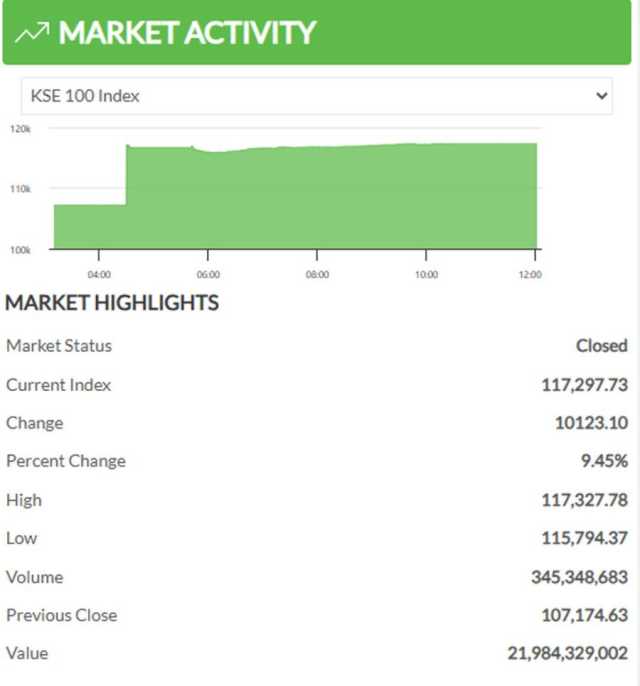Click the MARKET ACTIVITY header title
This screenshot has height=686, width=640.
187,32
